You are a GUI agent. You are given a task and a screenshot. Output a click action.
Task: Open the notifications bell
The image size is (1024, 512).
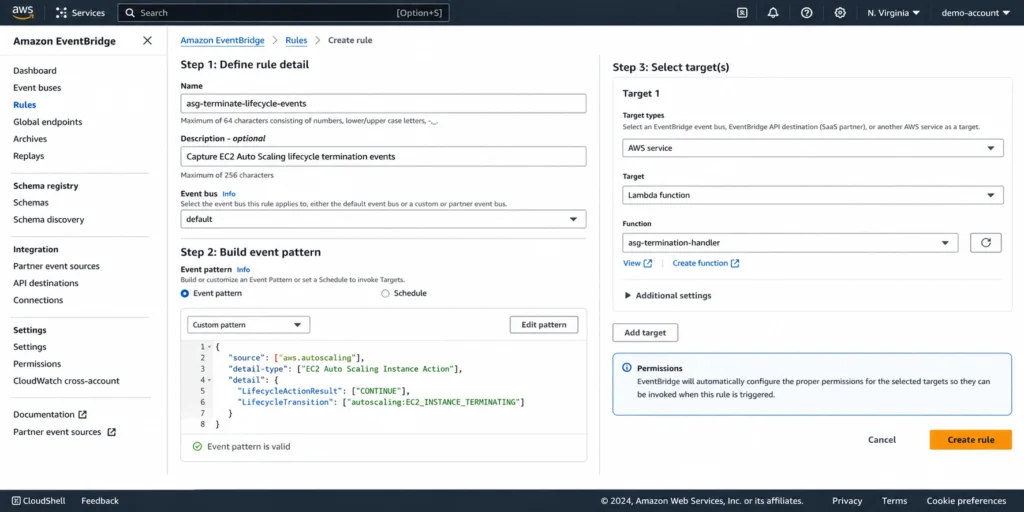[x=773, y=12]
